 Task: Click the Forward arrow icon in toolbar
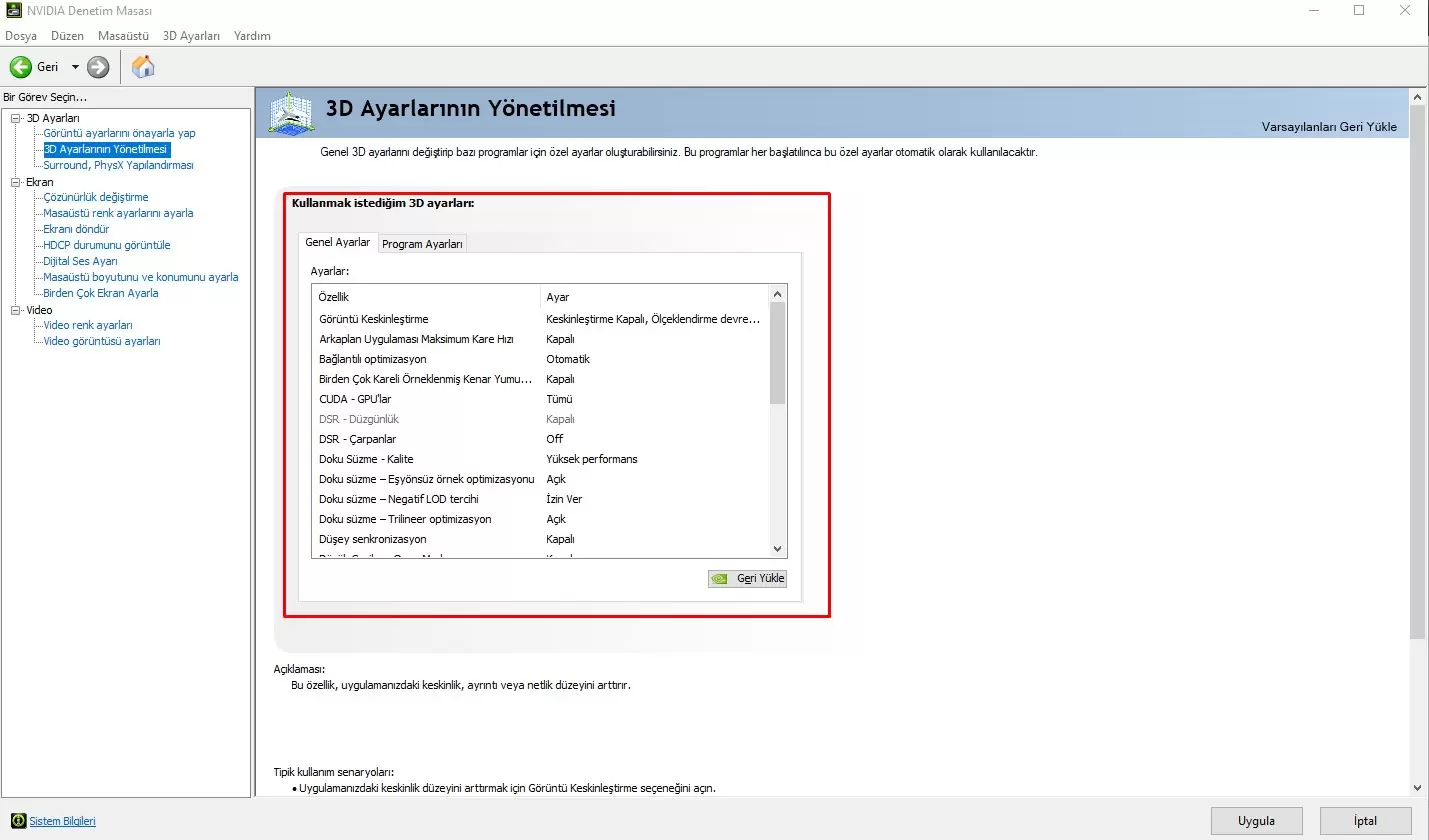(x=98, y=67)
